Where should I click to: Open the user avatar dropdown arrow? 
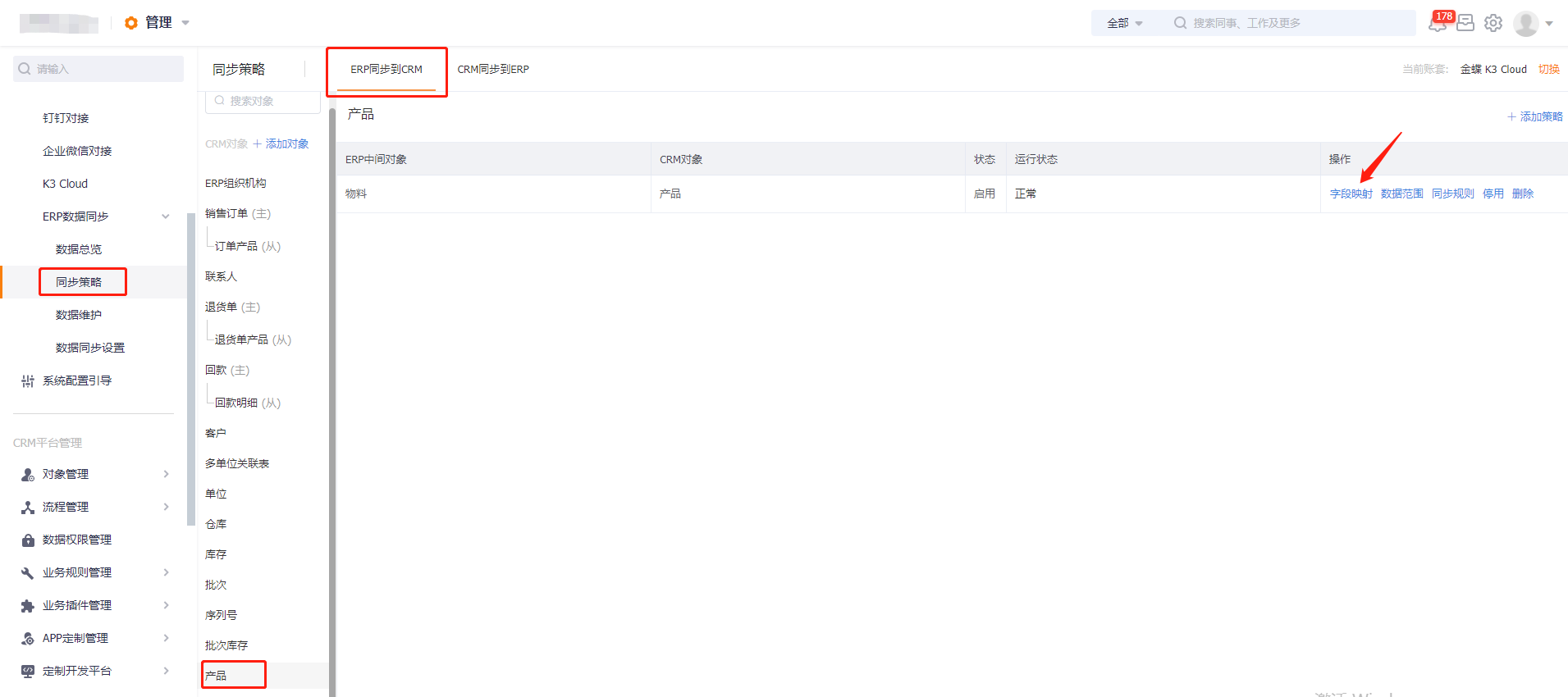click(x=1549, y=23)
